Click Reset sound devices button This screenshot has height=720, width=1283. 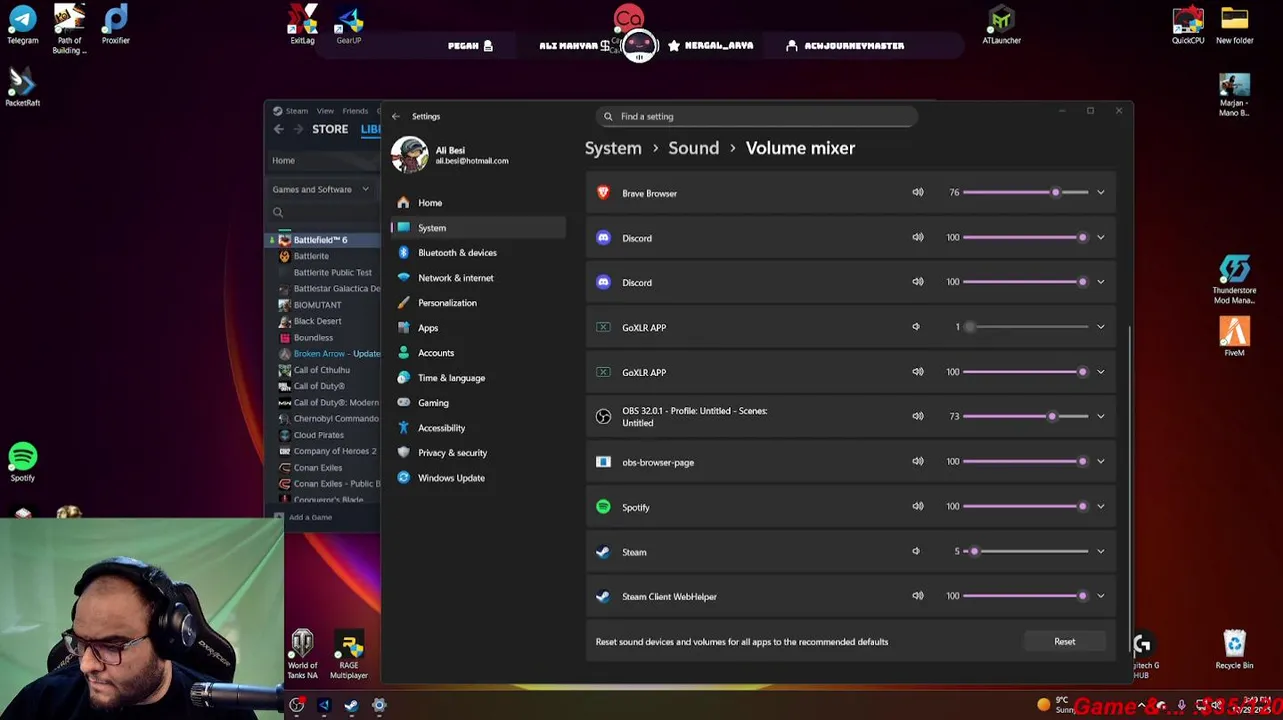point(1064,642)
